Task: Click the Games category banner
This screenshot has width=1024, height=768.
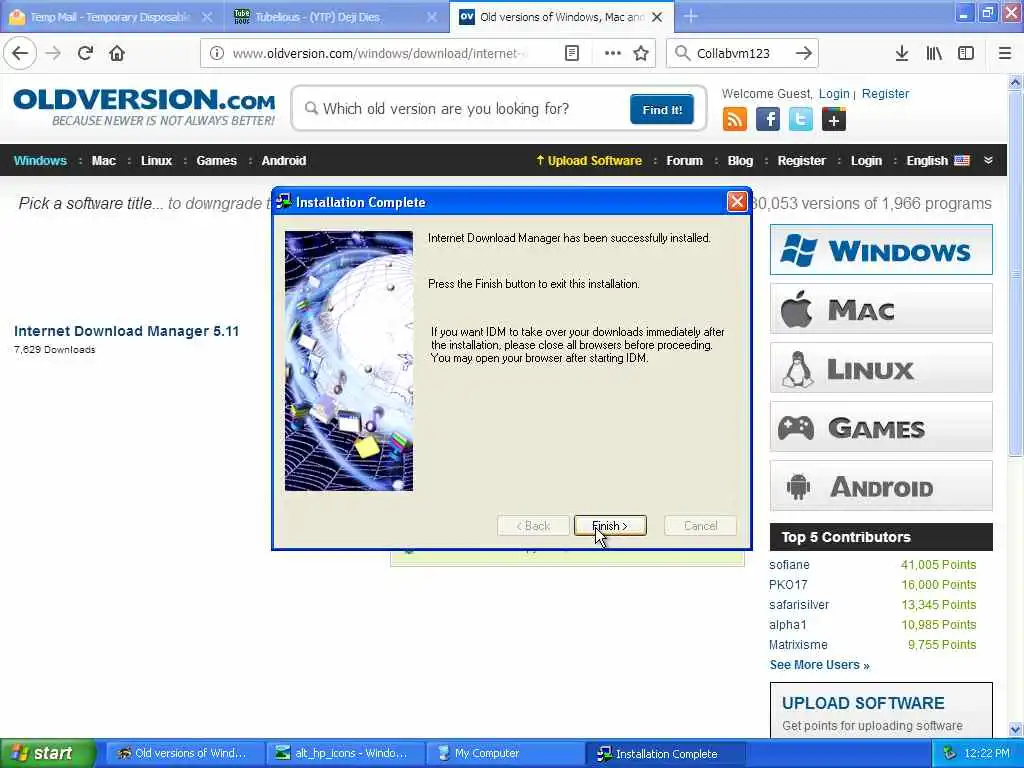Action: (x=881, y=427)
